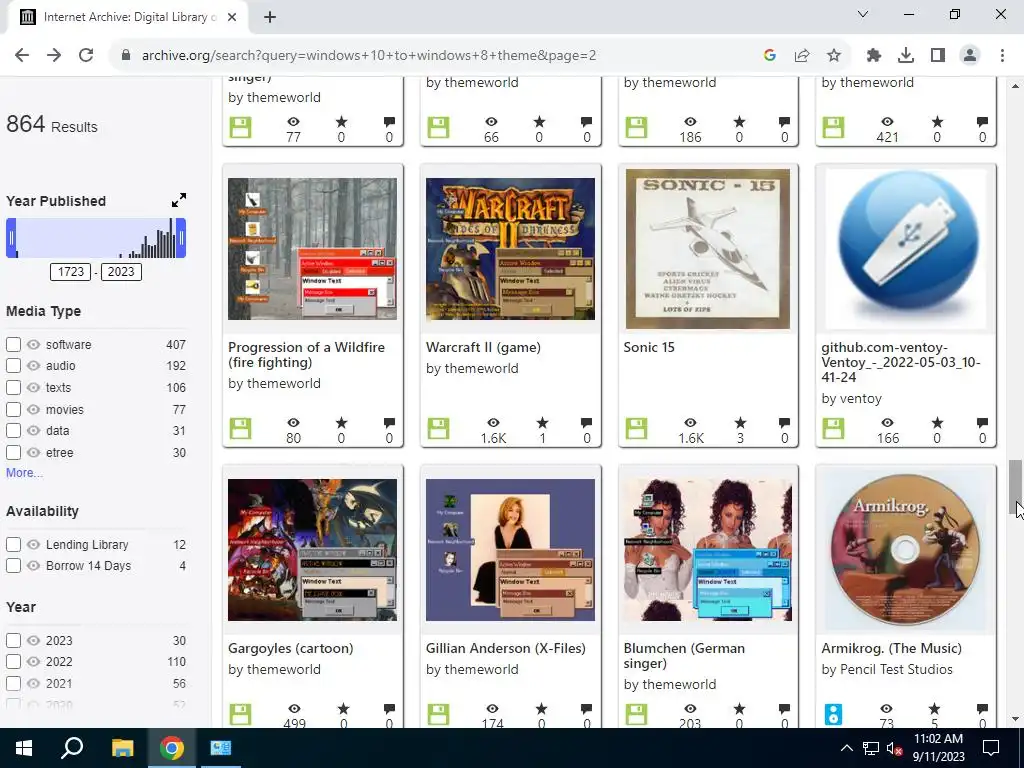Click floppy icon on Progression of a Wildfire card
The width and height of the screenshot is (1024, 768).
click(240, 428)
